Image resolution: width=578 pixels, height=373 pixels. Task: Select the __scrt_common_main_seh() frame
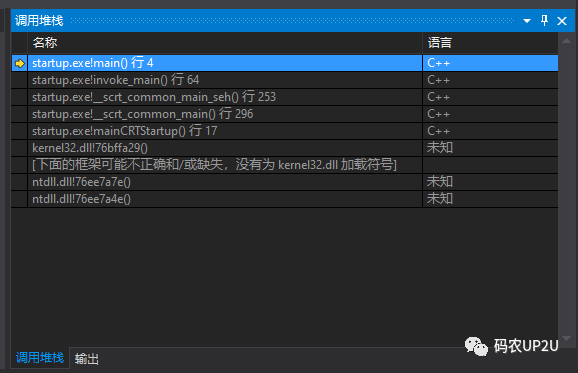285,97
